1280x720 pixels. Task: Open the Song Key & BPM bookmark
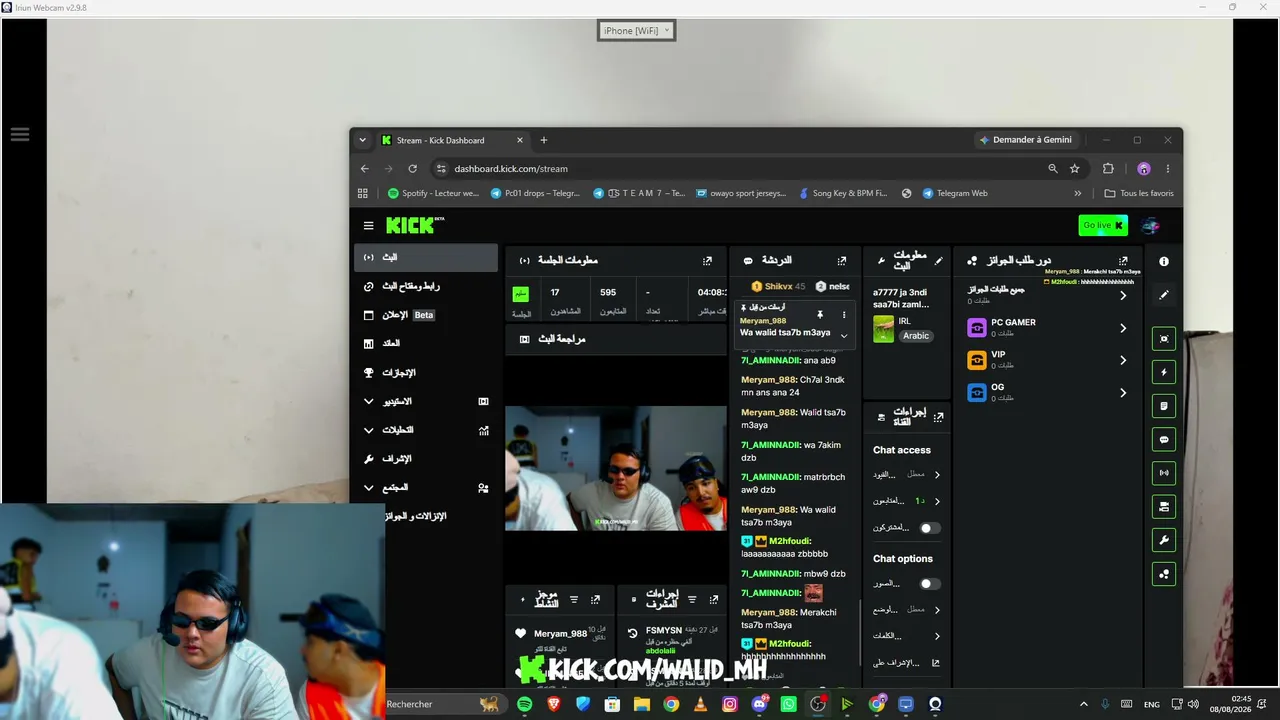click(843, 193)
